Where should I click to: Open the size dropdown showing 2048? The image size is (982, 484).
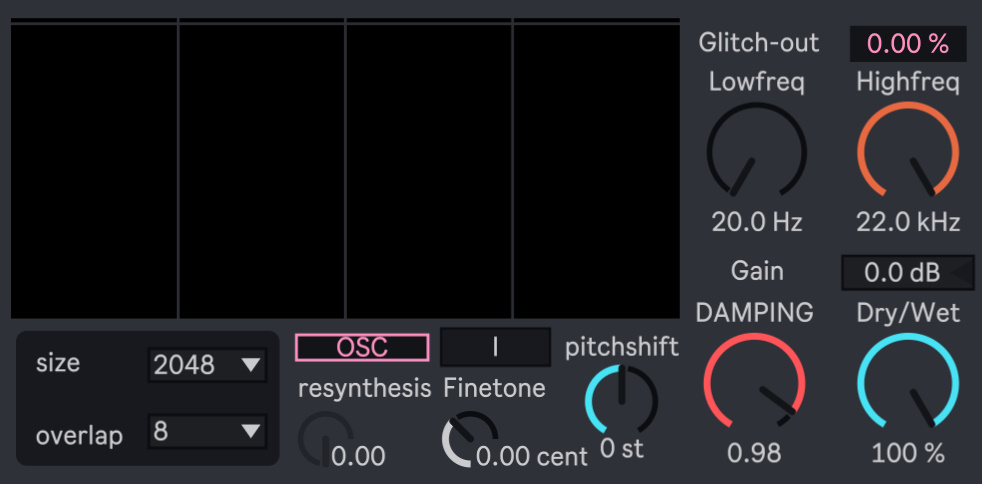tap(207, 365)
